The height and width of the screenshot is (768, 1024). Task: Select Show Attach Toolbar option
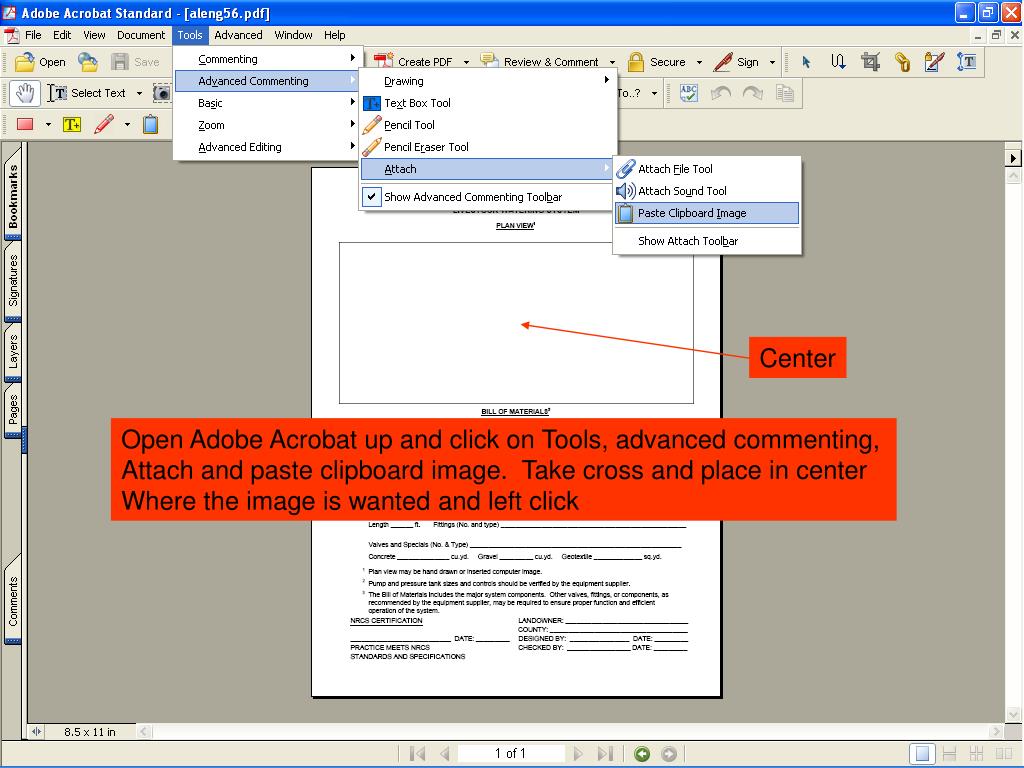coord(706,241)
